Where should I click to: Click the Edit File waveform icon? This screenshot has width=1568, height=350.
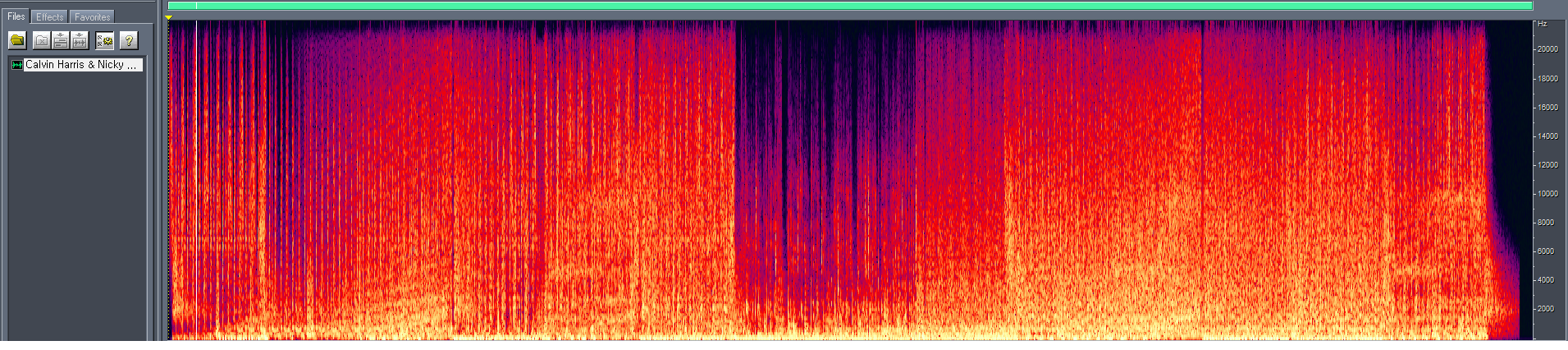click(80, 40)
